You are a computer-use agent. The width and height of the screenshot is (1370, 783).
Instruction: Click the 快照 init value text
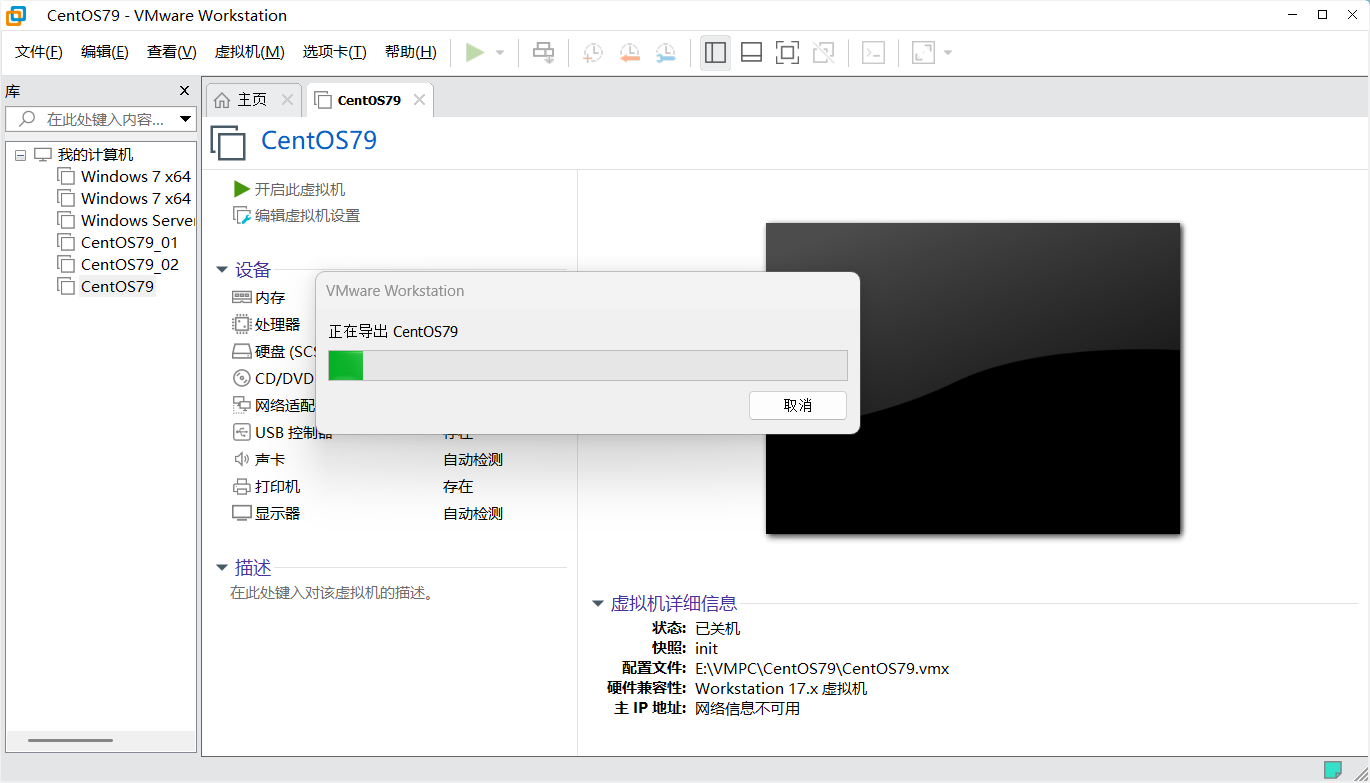tap(706, 648)
